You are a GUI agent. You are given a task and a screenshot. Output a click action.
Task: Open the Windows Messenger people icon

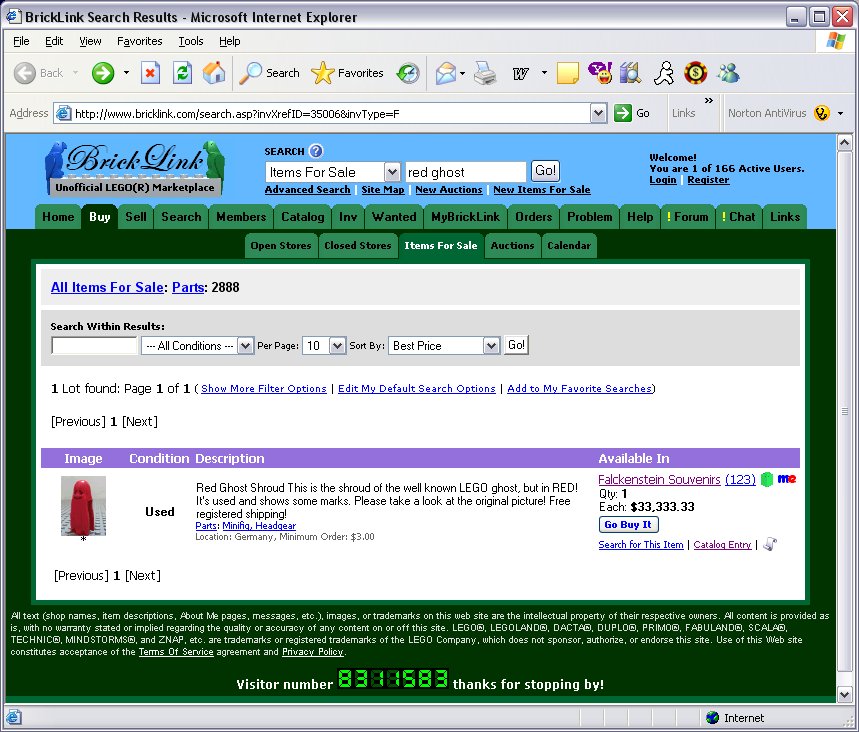pyautogui.click(x=729, y=73)
